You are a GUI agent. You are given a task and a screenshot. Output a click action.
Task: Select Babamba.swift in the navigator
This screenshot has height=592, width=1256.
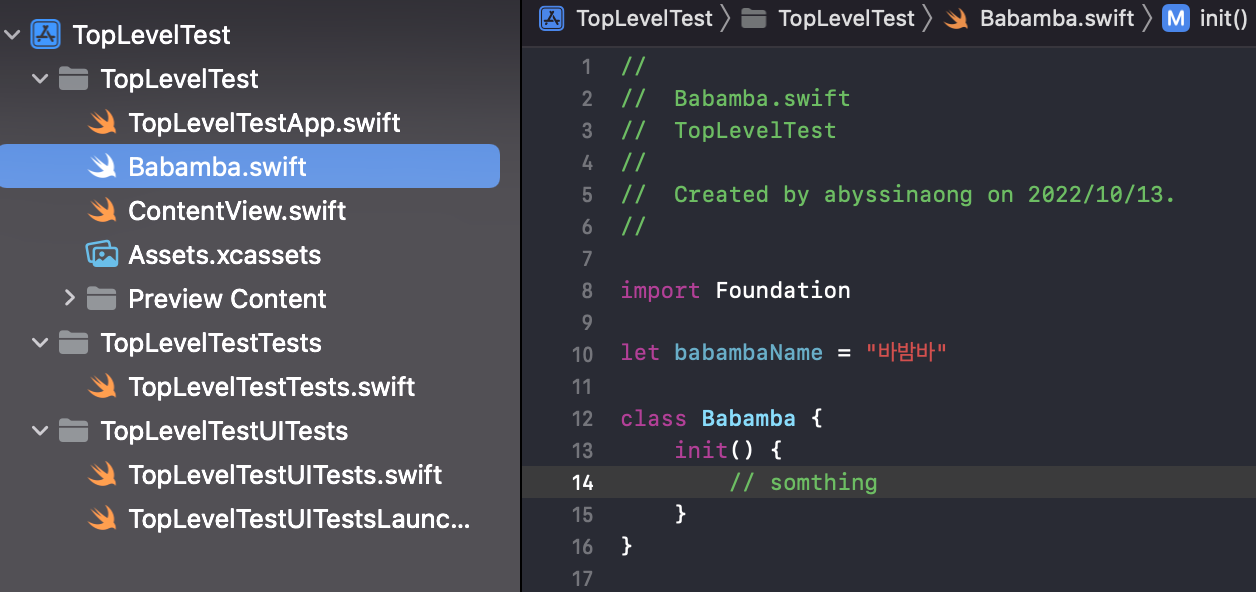pyautogui.click(x=250, y=166)
